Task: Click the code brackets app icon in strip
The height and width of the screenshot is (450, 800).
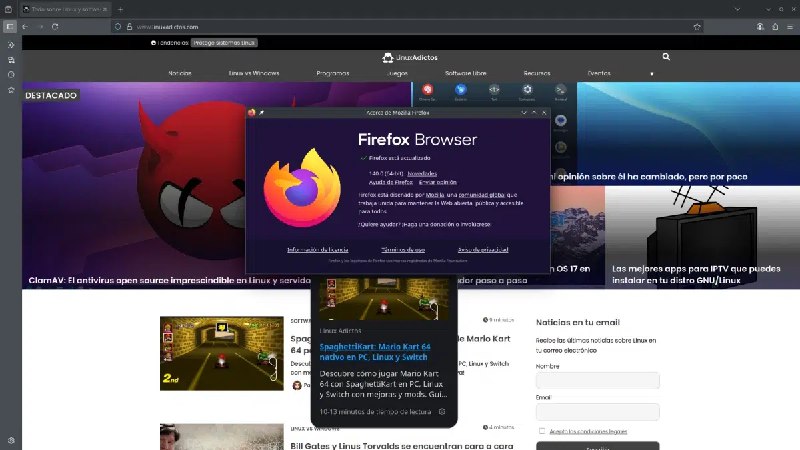Action: 494,90
